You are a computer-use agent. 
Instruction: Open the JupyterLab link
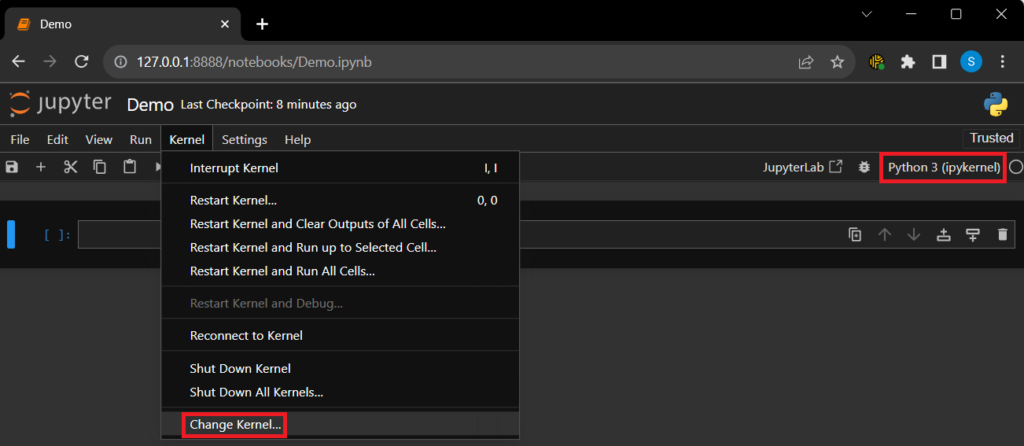click(802, 168)
